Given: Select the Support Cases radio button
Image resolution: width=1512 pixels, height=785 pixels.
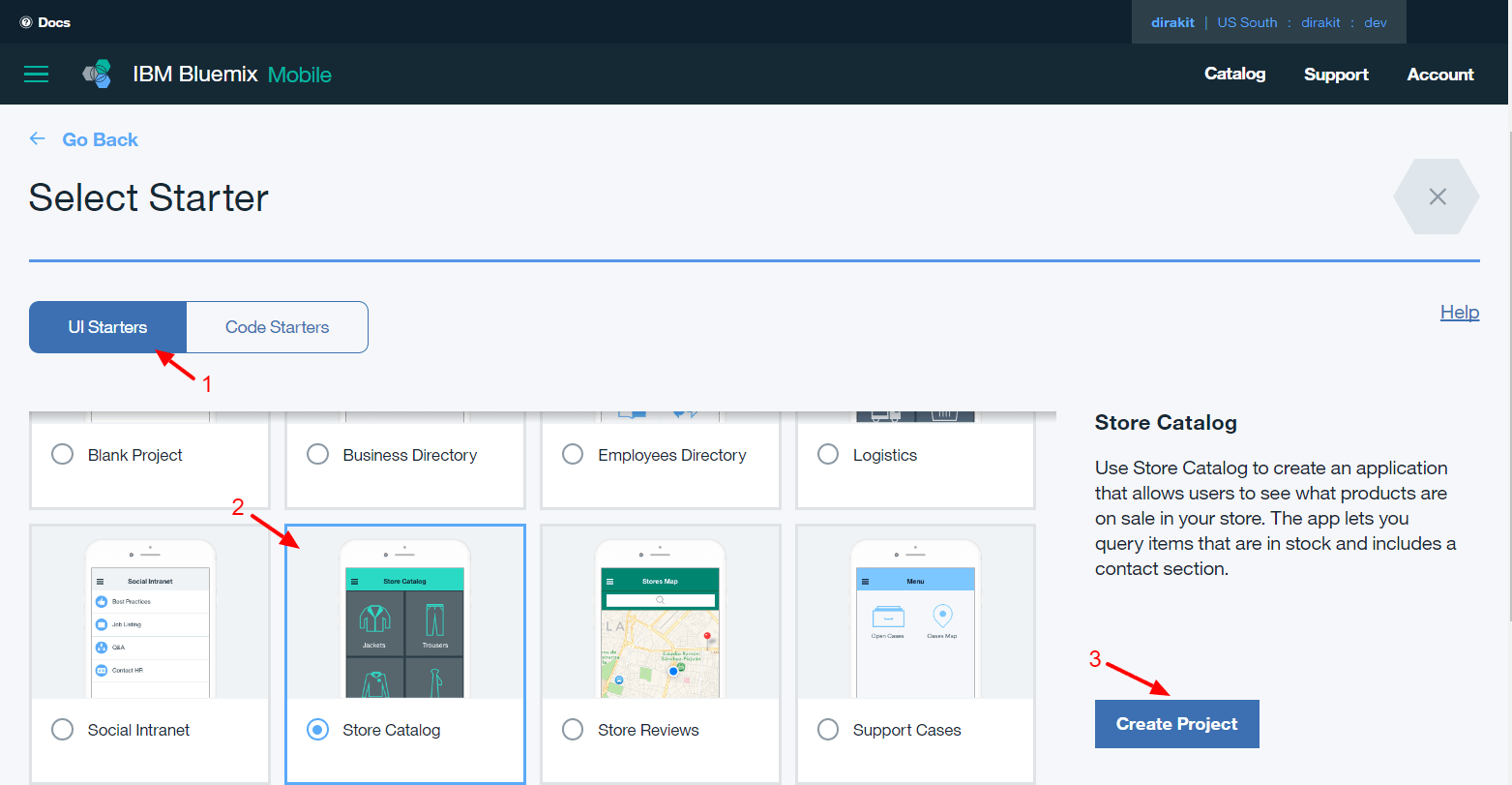Looking at the screenshot, I should pos(828,729).
